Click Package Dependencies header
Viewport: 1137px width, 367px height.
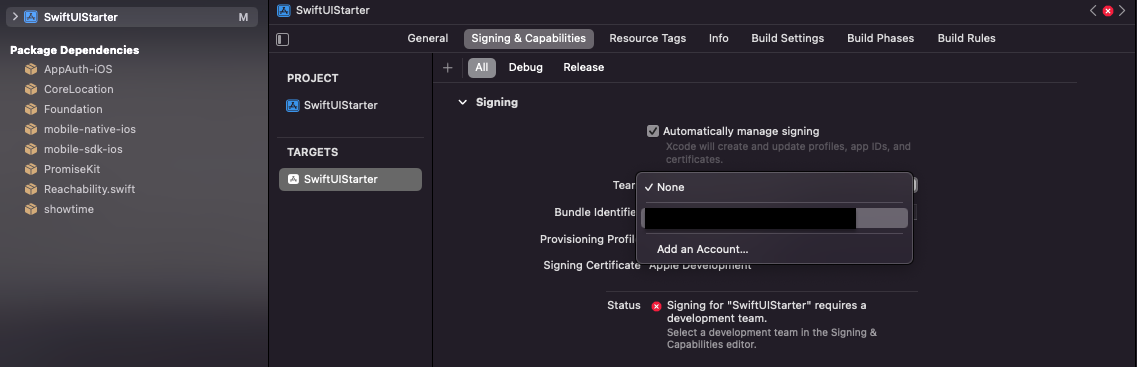tap(75, 50)
